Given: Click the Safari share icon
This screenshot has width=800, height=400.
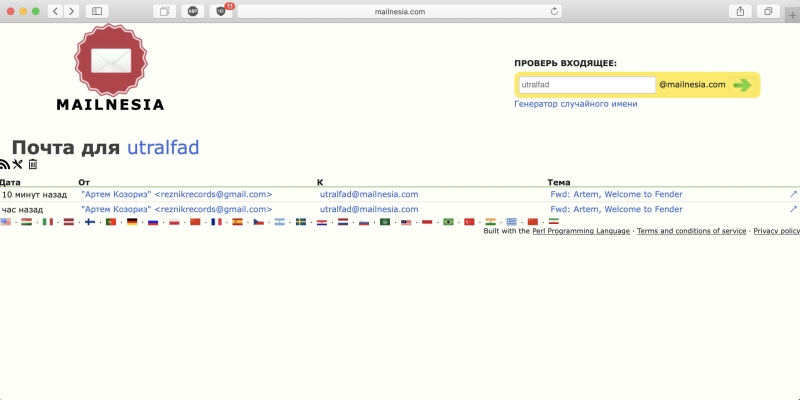Looking at the screenshot, I should [x=741, y=11].
